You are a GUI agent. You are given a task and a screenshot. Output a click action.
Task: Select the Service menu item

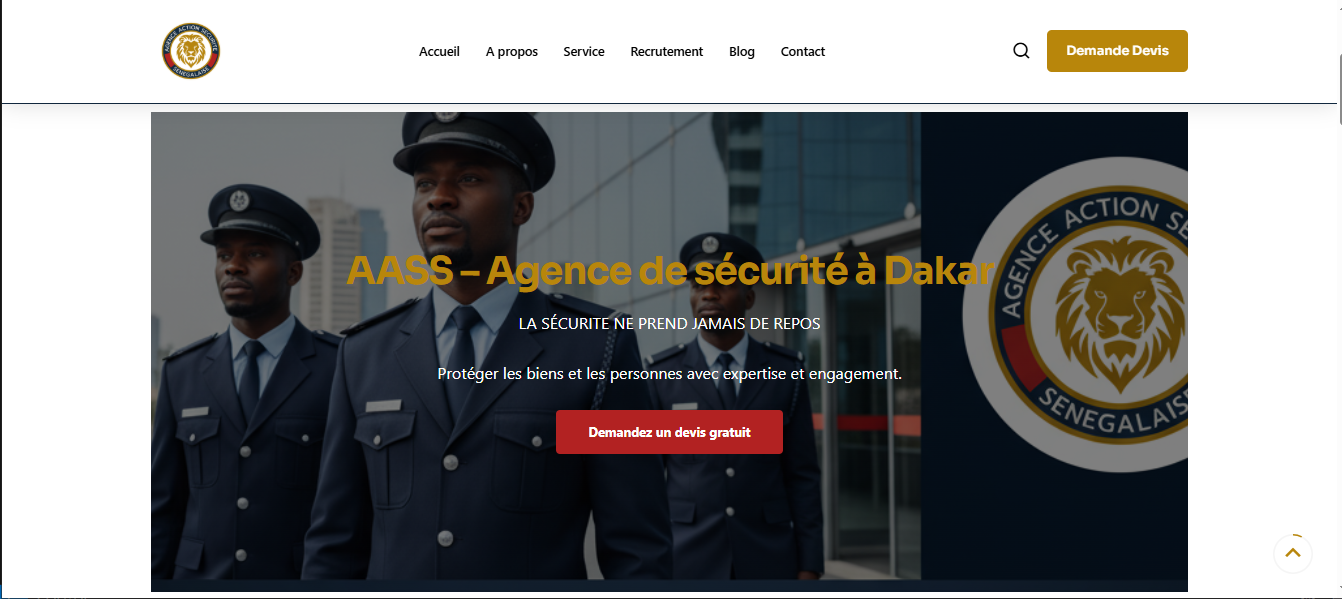tap(584, 51)
